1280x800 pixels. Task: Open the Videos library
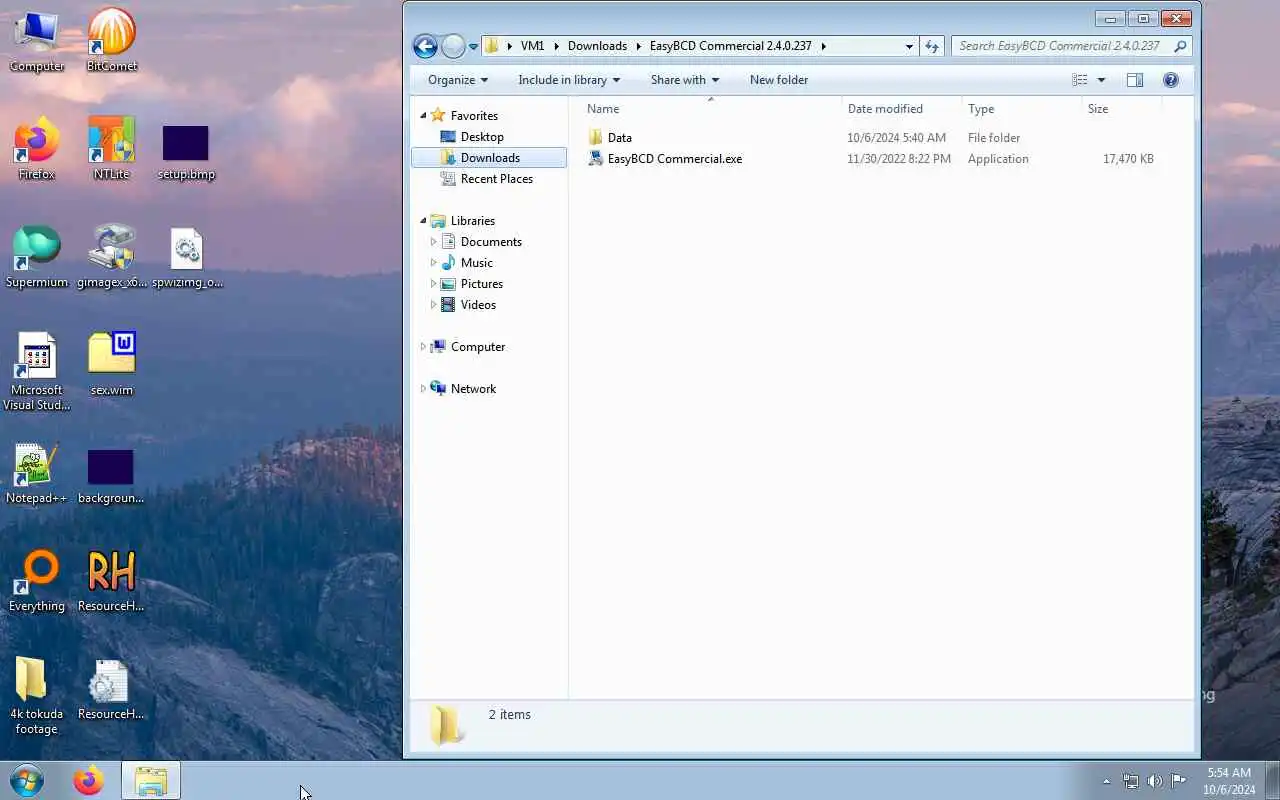coord(478,305)
